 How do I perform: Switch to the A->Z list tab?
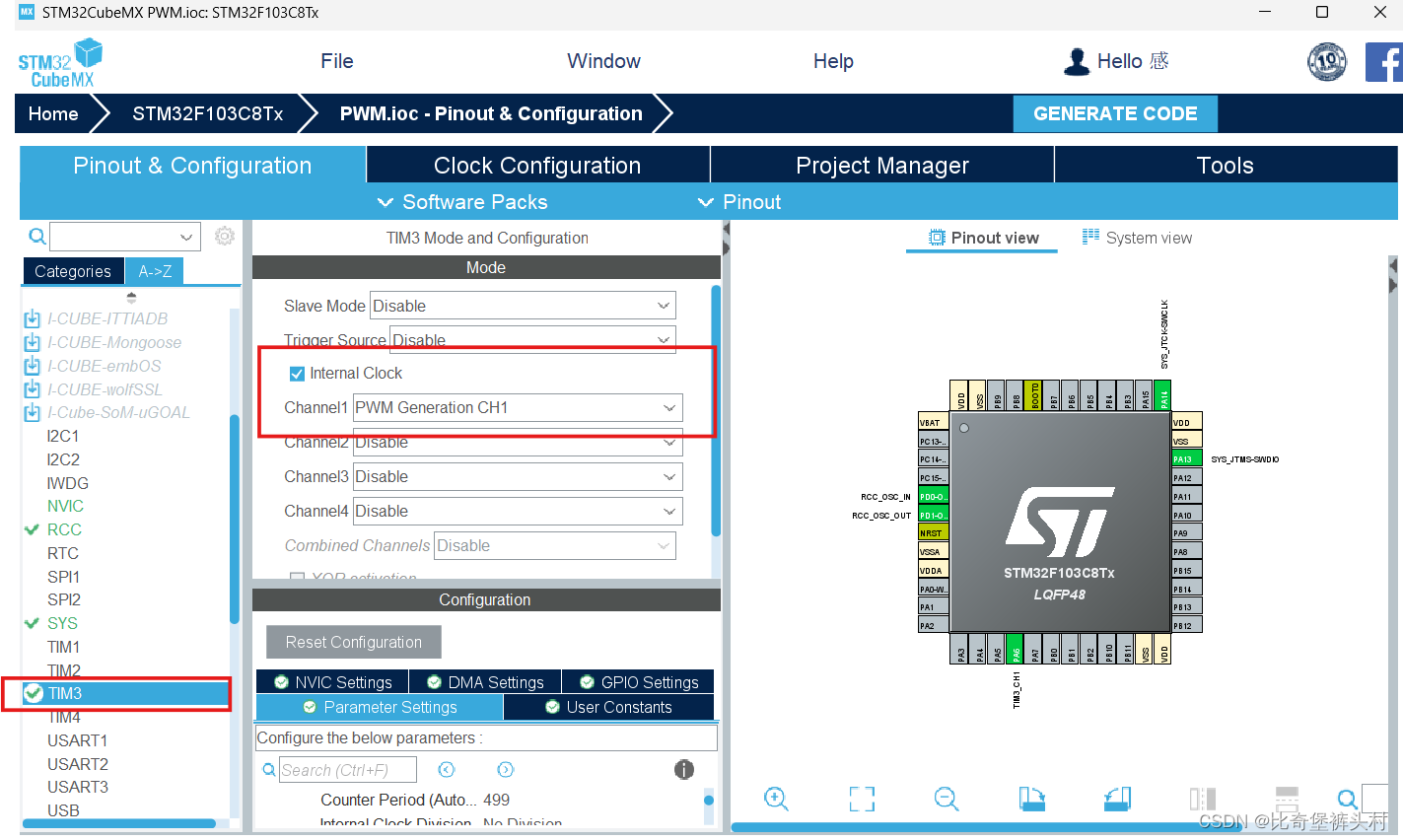click(x=155, y=271)
